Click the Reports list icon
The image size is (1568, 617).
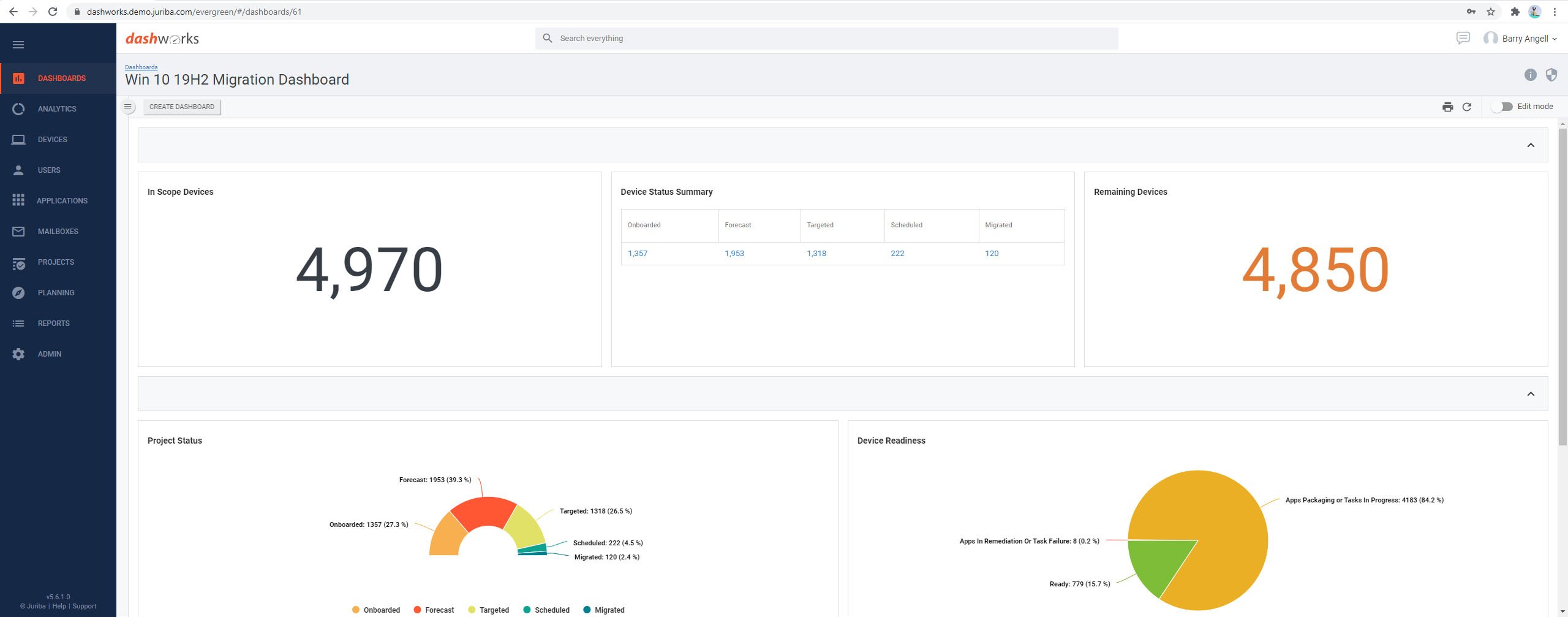coord(18,324)
